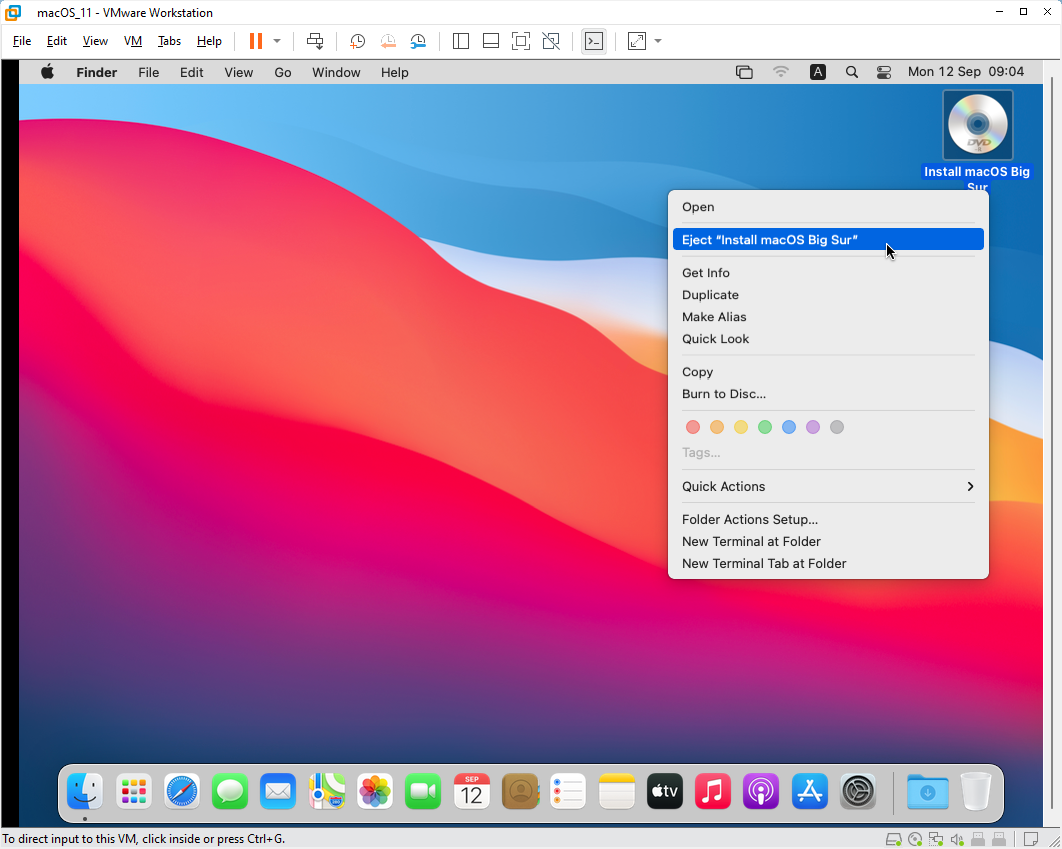This screenshot has width=1062, height=849.
Task: Apply the green tag color
Action: point(765,427)
